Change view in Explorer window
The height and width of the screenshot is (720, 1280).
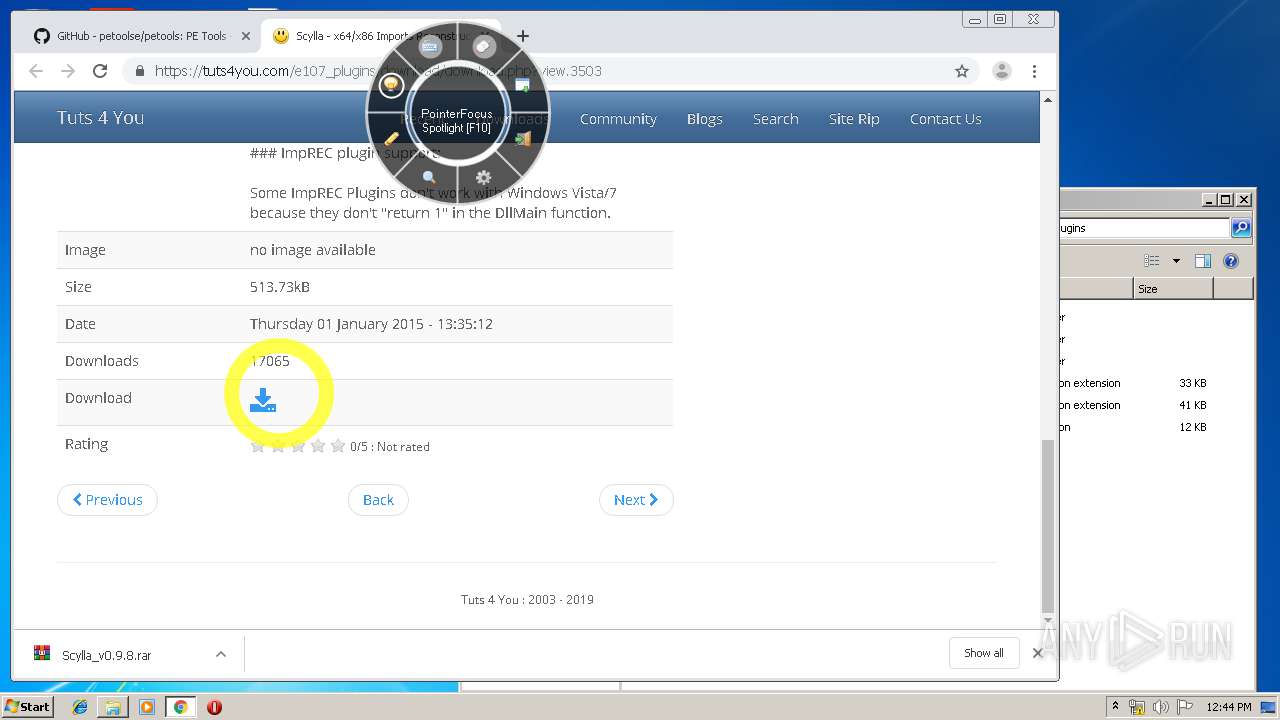[1152, 261]
